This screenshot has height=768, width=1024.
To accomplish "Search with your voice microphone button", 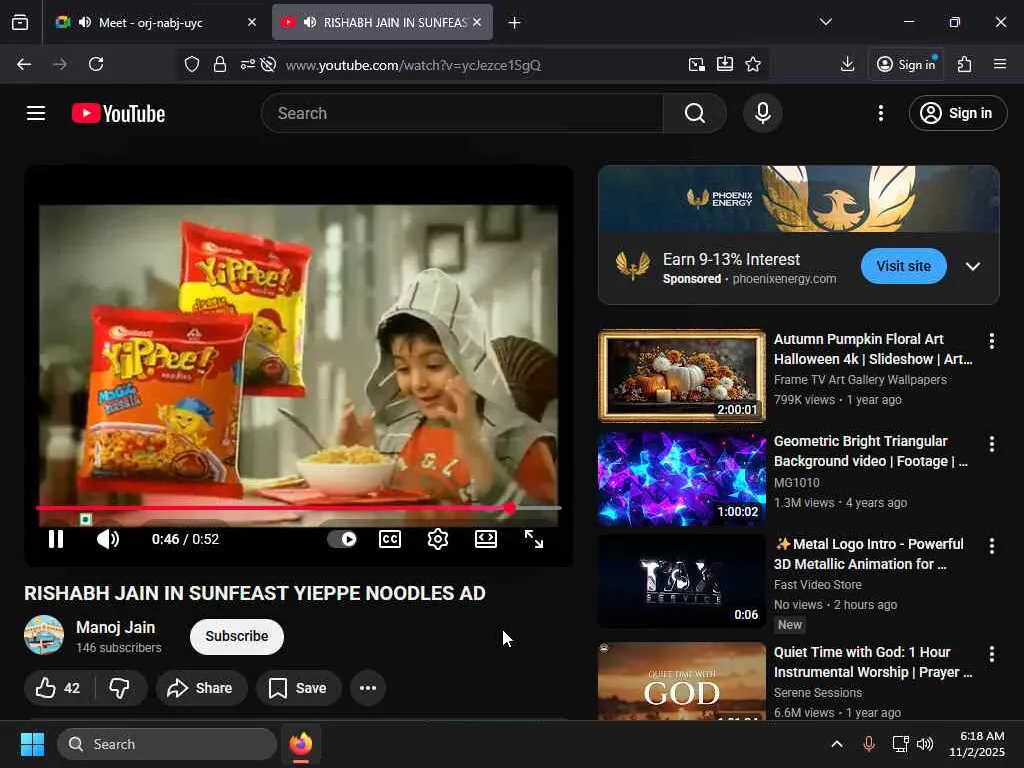I will click(763, 114).
